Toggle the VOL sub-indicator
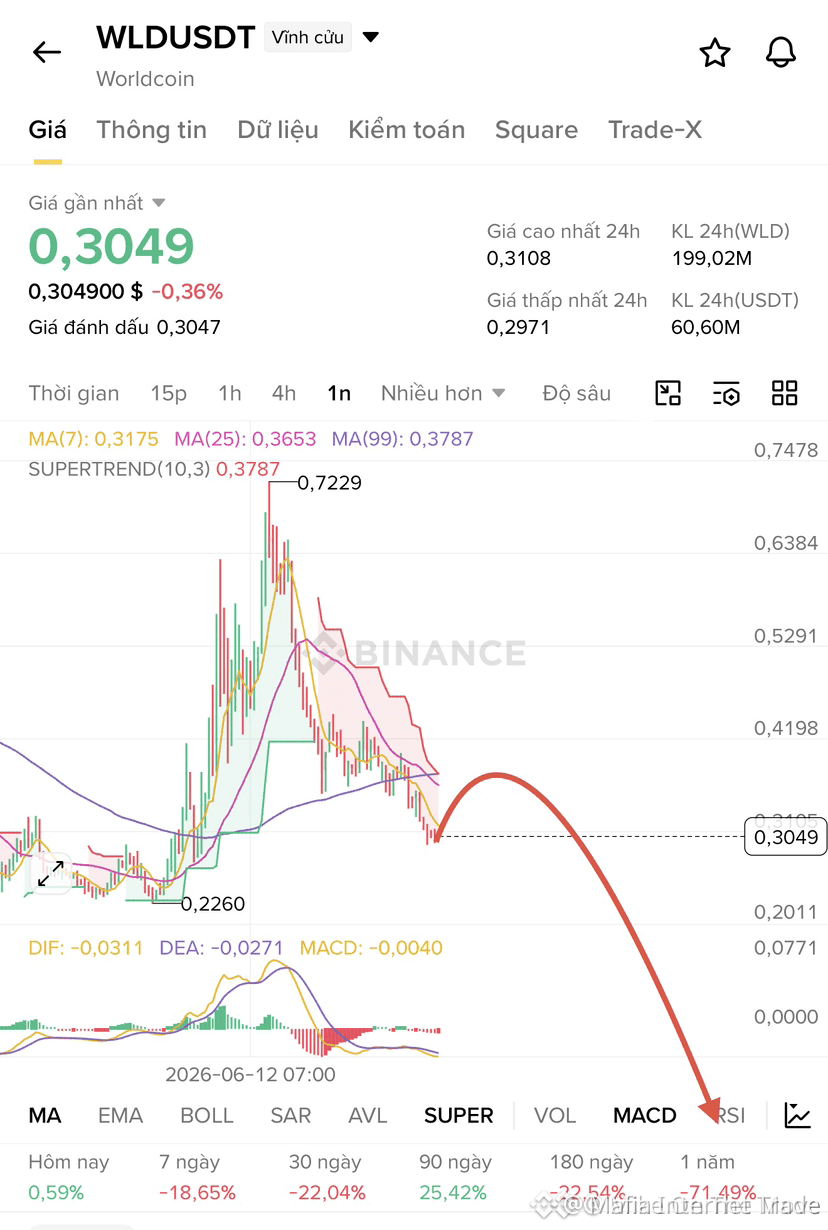Image resolution: width=828 pixels, height=1230 pixels. pyautogui.click(x=554, y=1115)
